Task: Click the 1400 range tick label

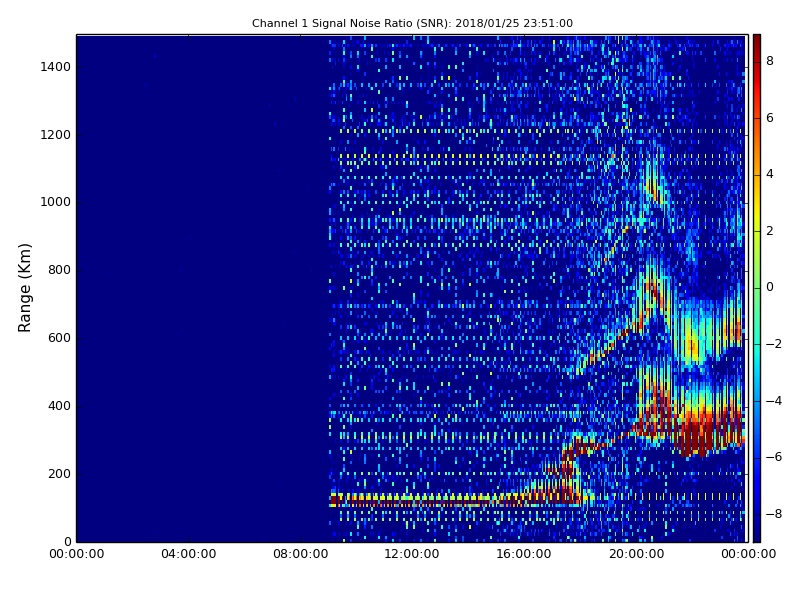Action: 56,67
